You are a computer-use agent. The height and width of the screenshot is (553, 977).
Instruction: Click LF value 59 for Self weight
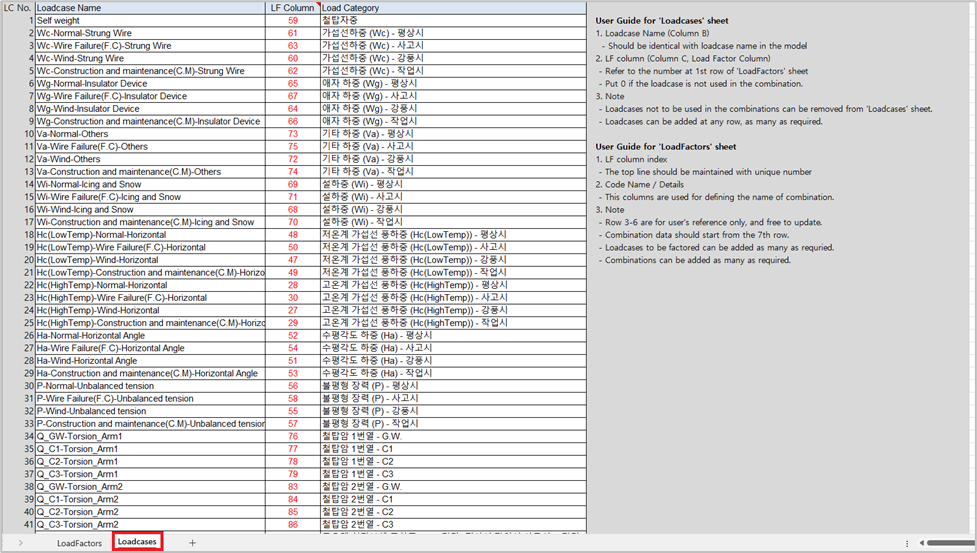click(293, 20)
